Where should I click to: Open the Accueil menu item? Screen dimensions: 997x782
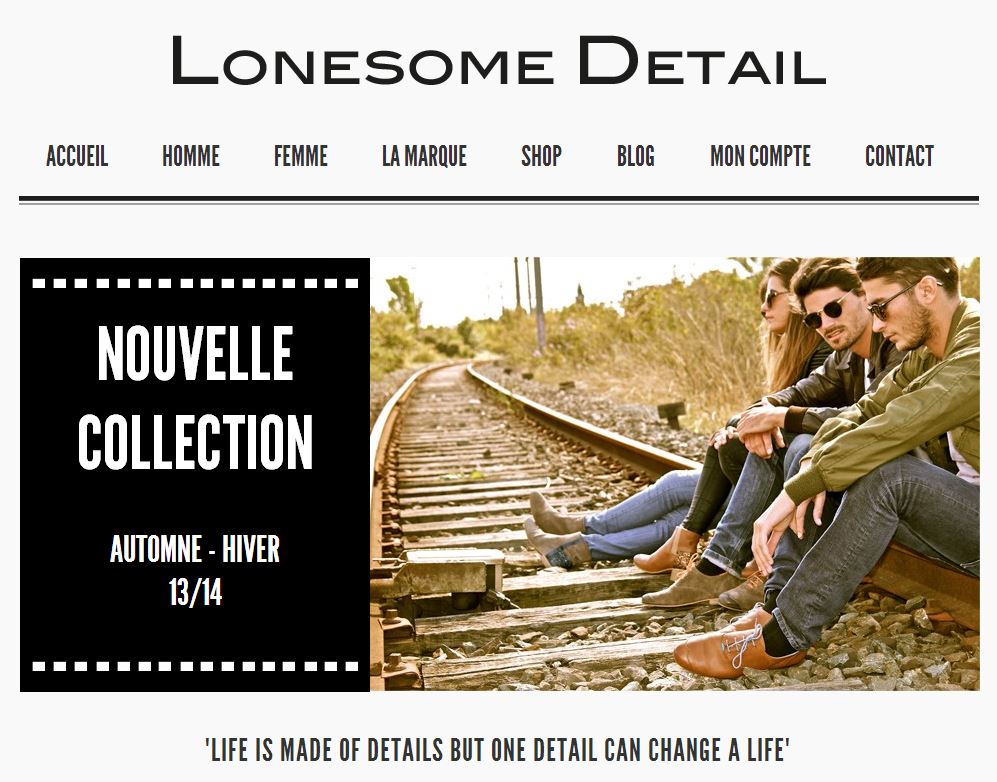[77, 156]
